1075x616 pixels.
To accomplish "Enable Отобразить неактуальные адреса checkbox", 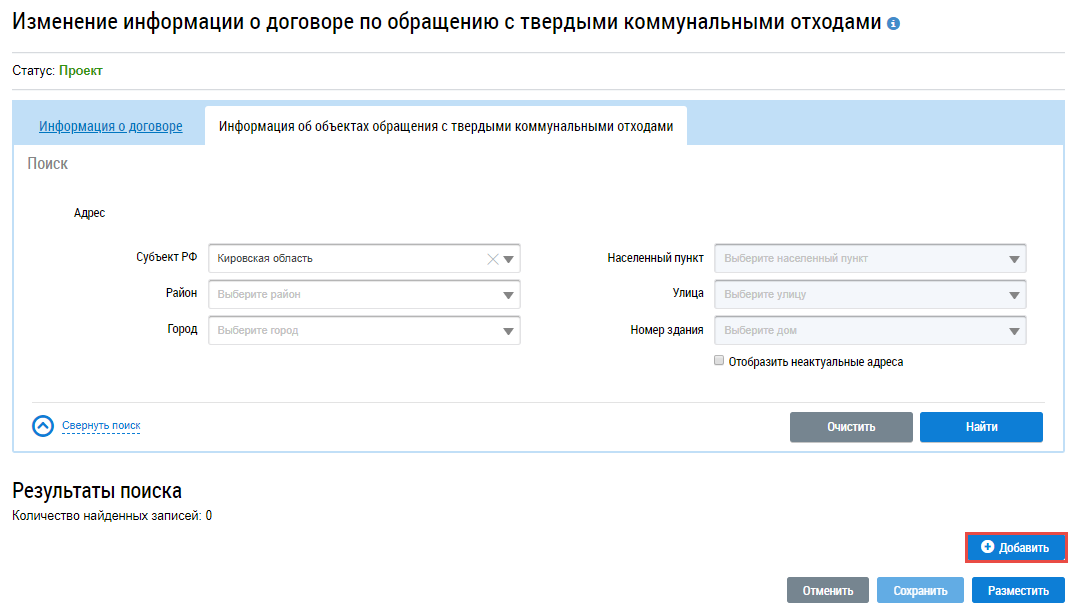I will click(719, 361).
